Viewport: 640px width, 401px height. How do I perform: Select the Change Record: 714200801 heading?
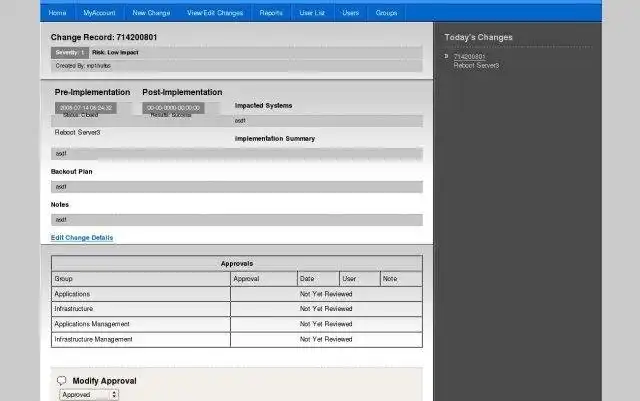104,37
